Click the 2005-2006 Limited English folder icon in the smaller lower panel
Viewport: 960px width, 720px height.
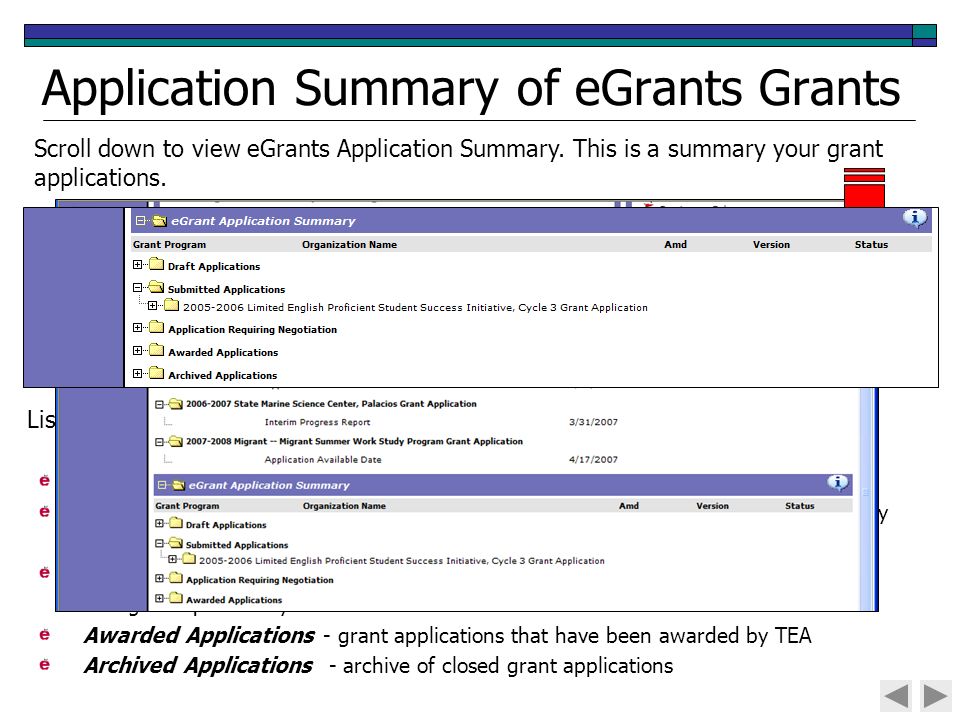[189, 559]
